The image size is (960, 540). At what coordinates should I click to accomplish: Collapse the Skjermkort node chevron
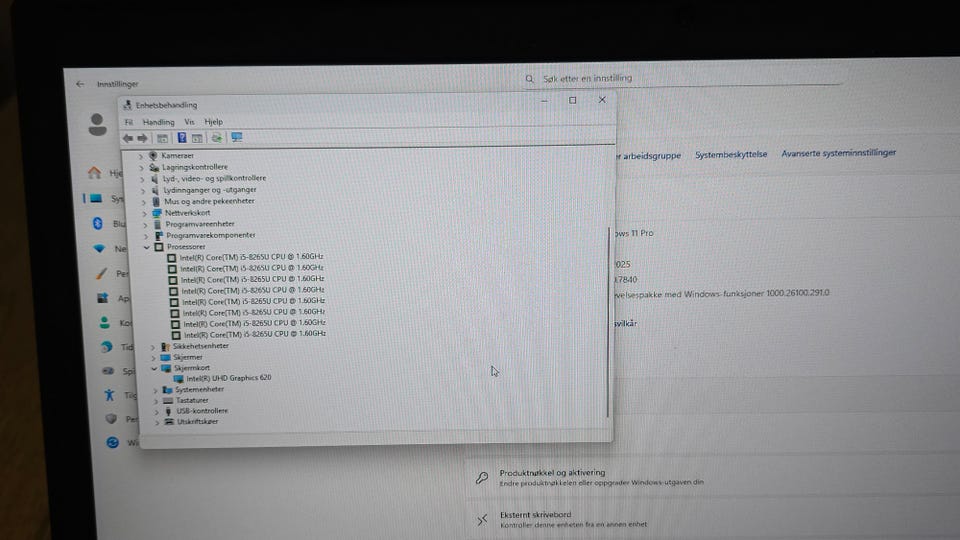(154, 369)
